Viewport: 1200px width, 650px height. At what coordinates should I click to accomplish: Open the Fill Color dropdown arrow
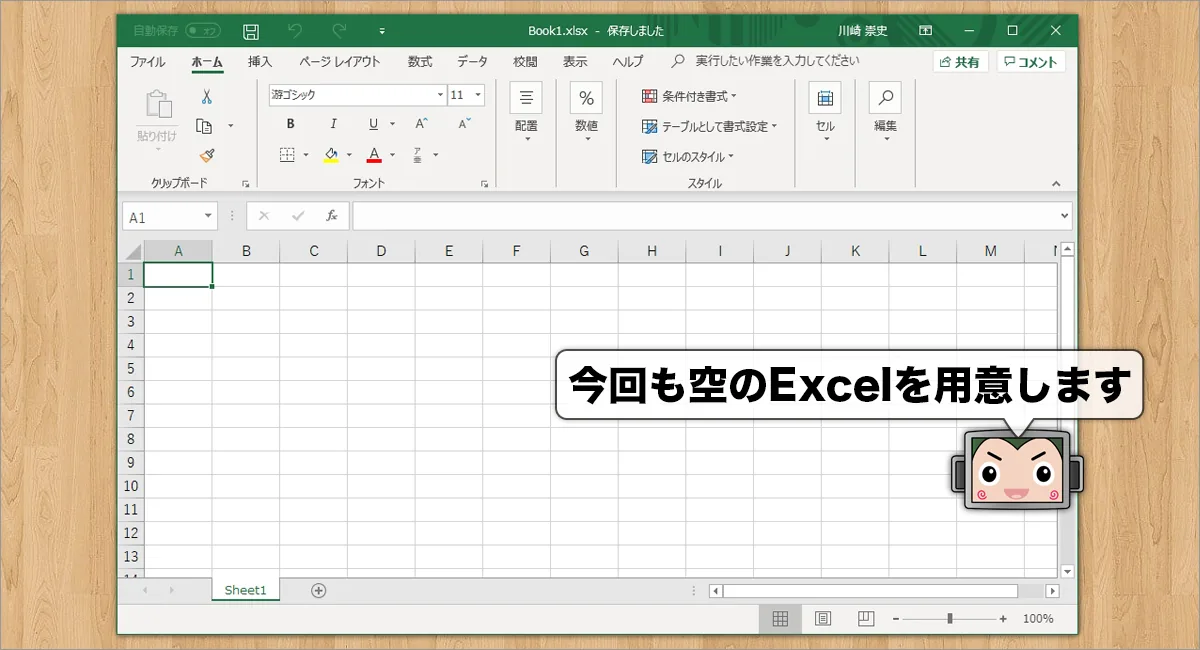(349, 155)
